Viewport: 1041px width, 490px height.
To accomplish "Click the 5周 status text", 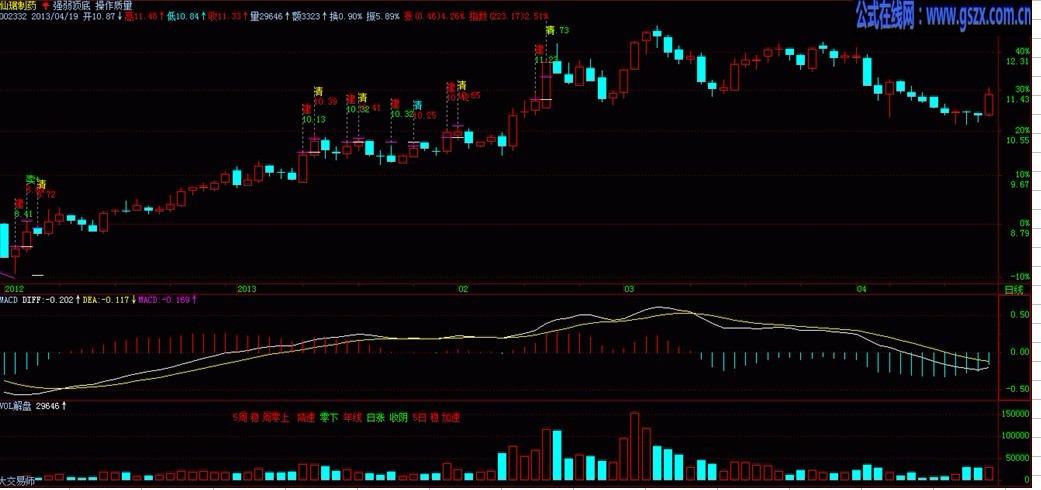I will click(239, 418).
